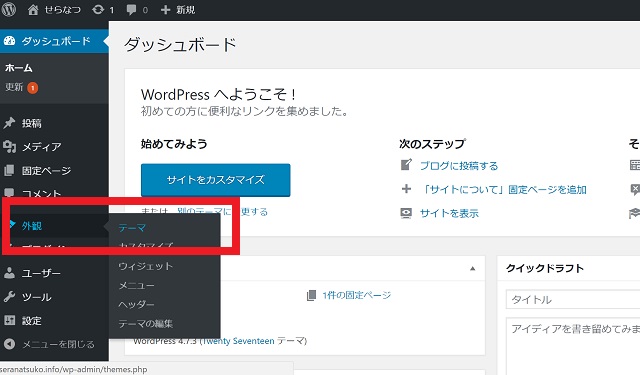Click the orange update count badge
Viewport: 640px width, 375px height.
click(33, 87)
